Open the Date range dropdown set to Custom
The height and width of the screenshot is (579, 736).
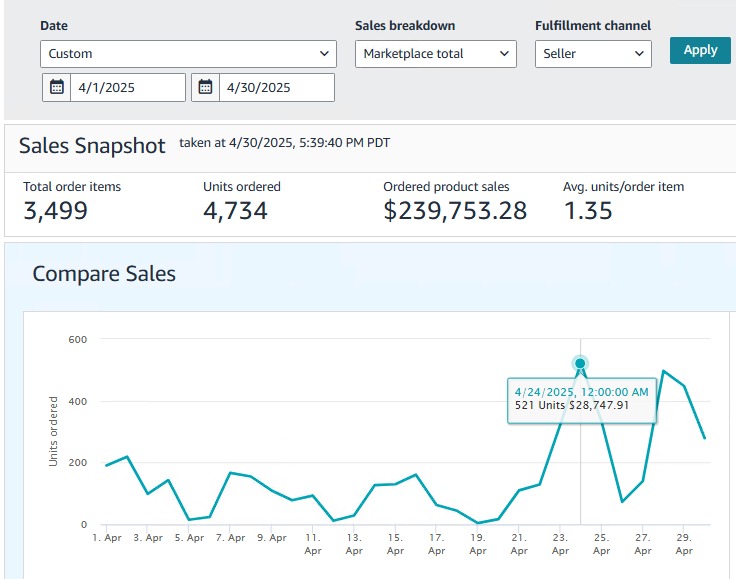click(188, 54)
